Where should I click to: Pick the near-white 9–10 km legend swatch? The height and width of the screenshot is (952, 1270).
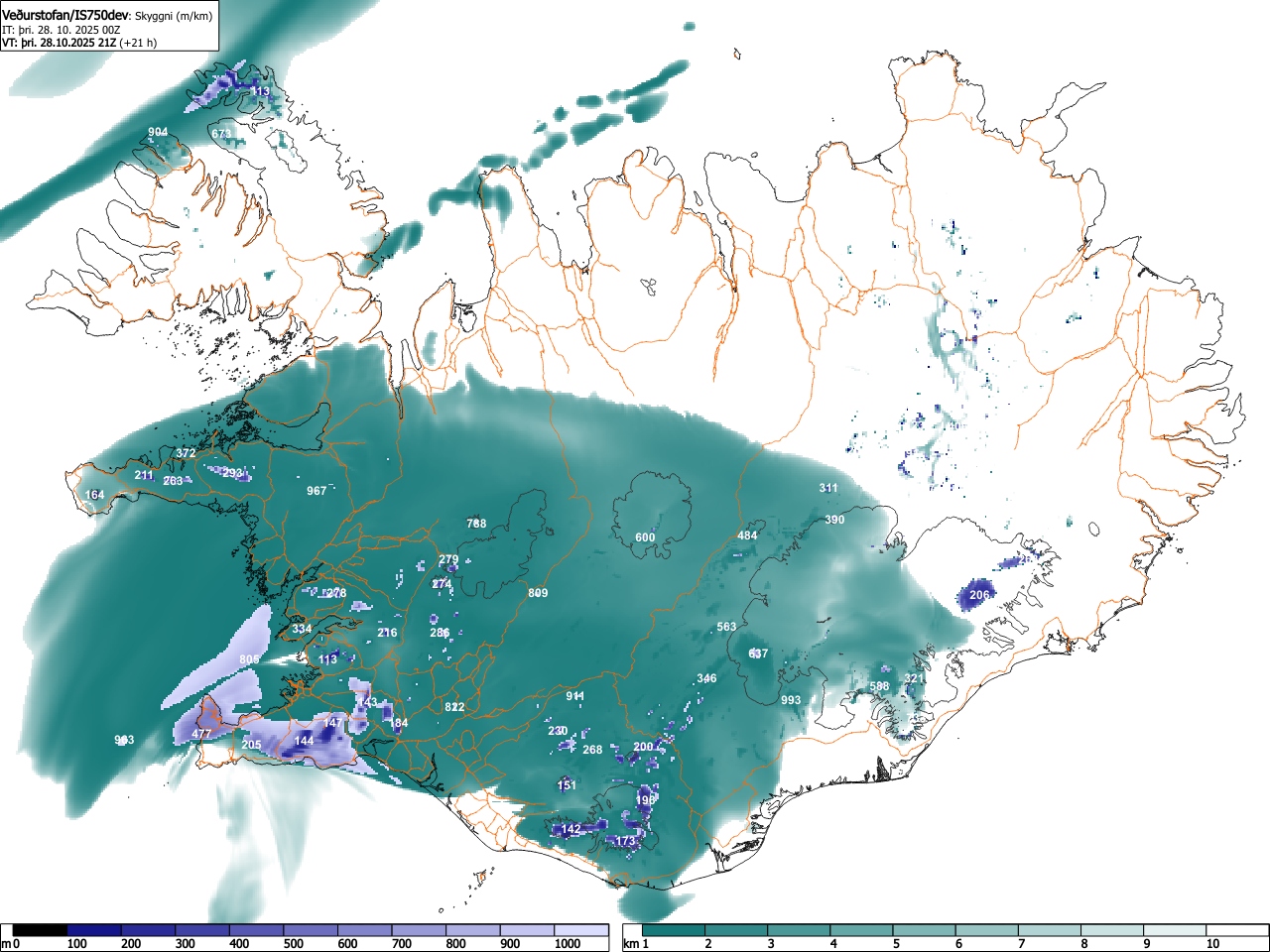pos(1176,930)
